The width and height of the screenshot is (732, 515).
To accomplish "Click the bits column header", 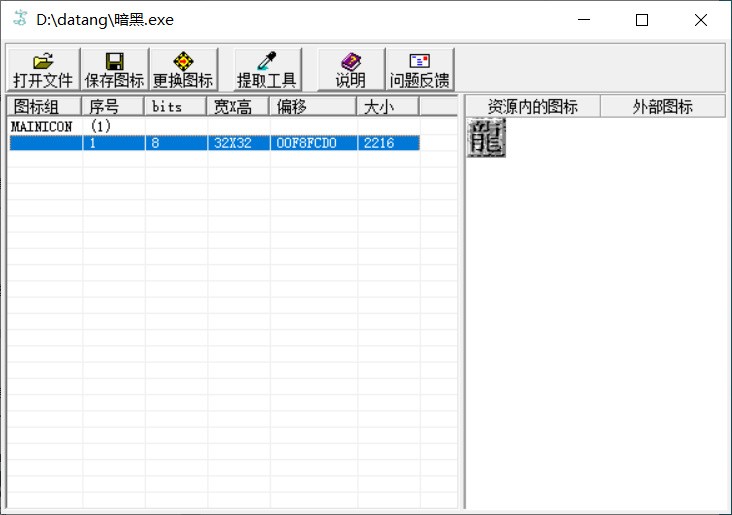I will (x=175, y=106).
